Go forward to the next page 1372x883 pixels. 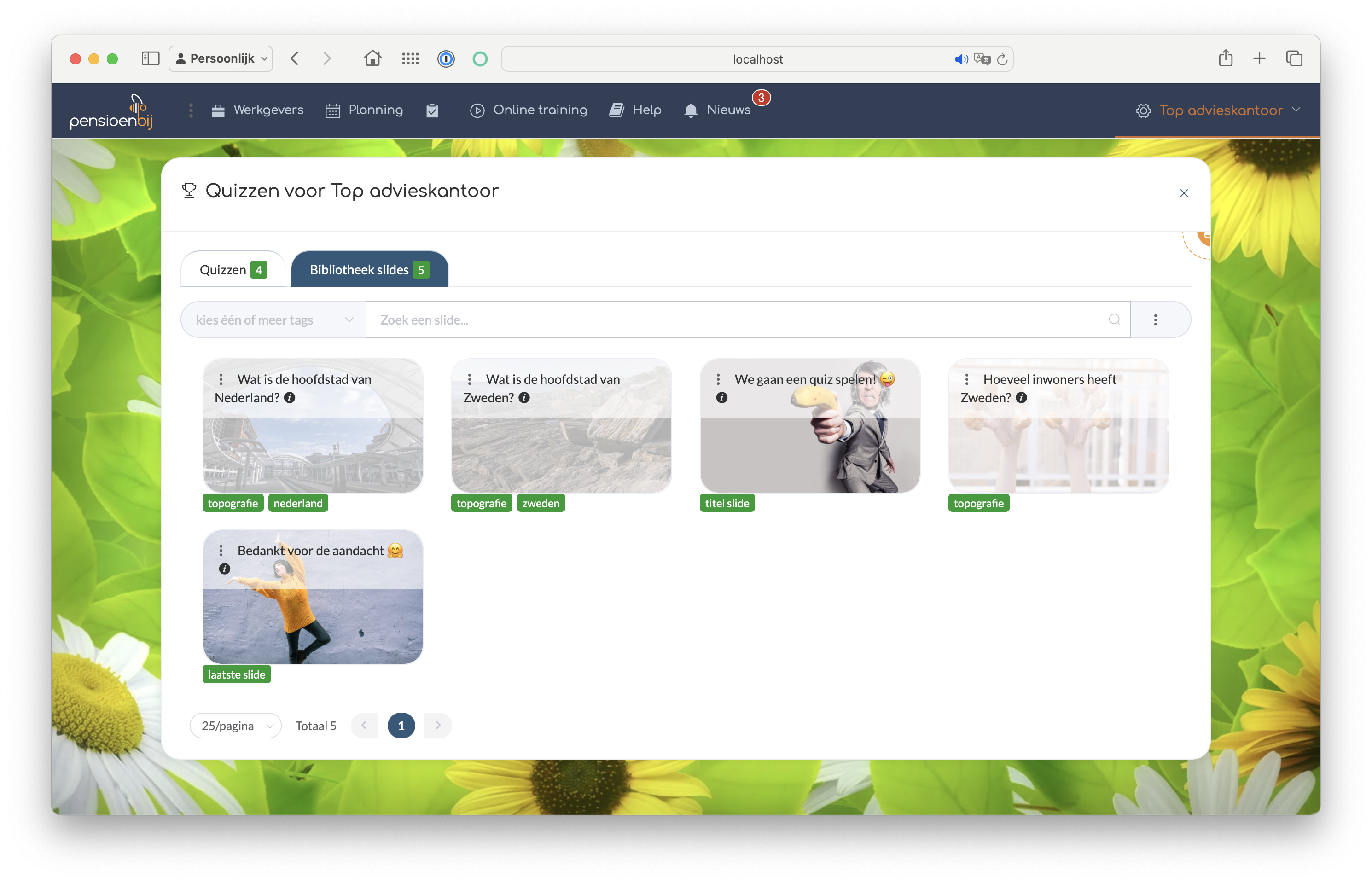pos(327,58)
